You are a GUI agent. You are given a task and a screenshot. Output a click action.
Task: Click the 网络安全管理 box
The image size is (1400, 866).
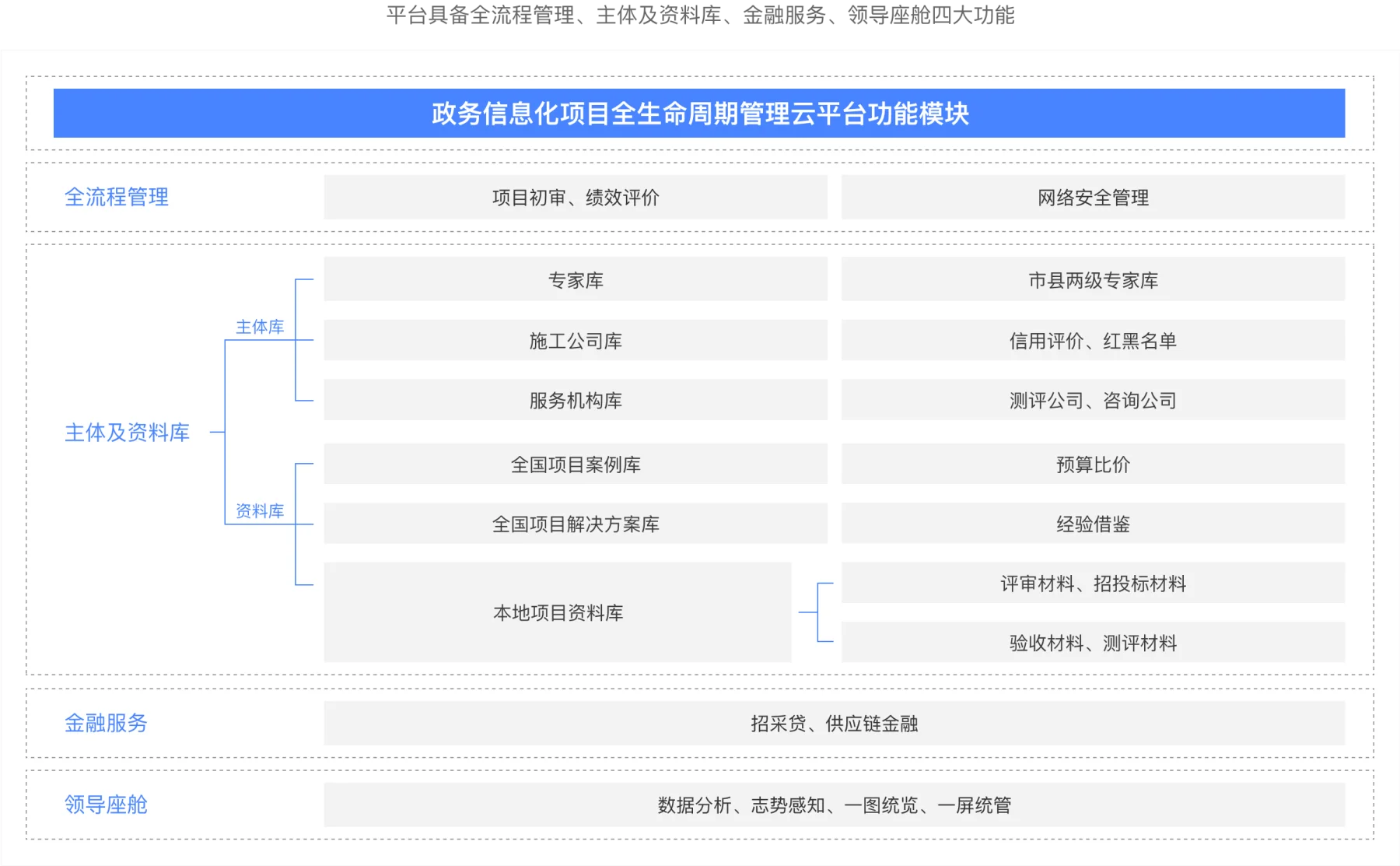point(1093,197)
